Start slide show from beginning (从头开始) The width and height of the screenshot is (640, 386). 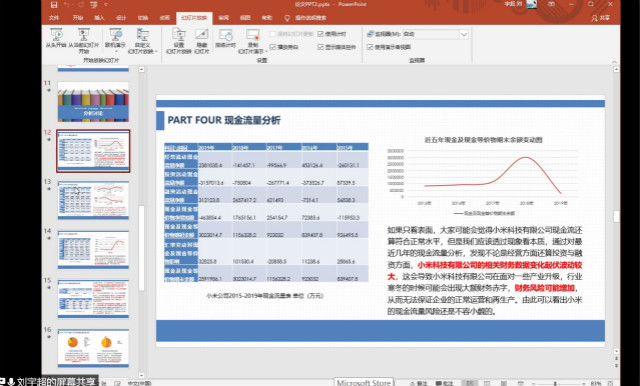click(x=56, y=38)
